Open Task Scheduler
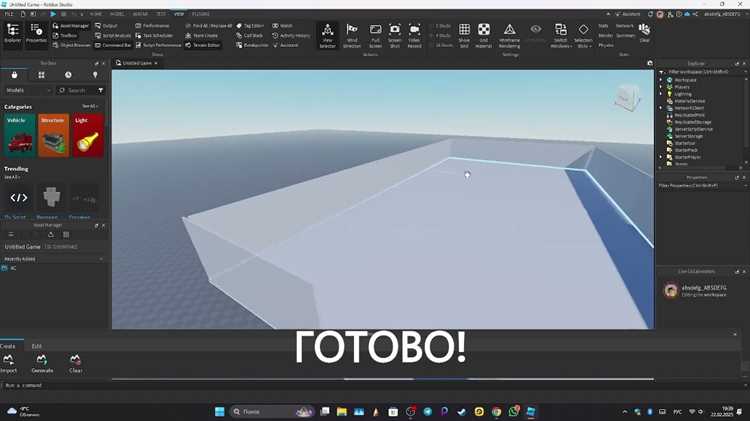Viewport: 750px width, 421px height. pos(154,35)
